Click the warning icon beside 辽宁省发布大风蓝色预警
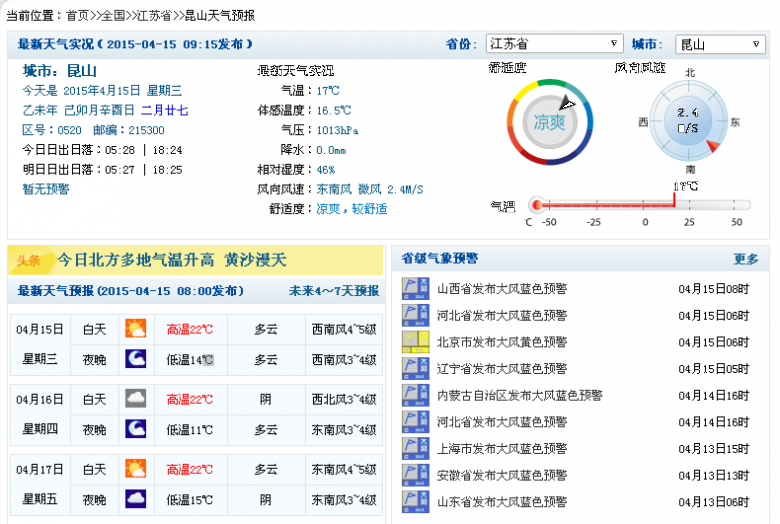The image size is (780, 524). tap(415, 369)
